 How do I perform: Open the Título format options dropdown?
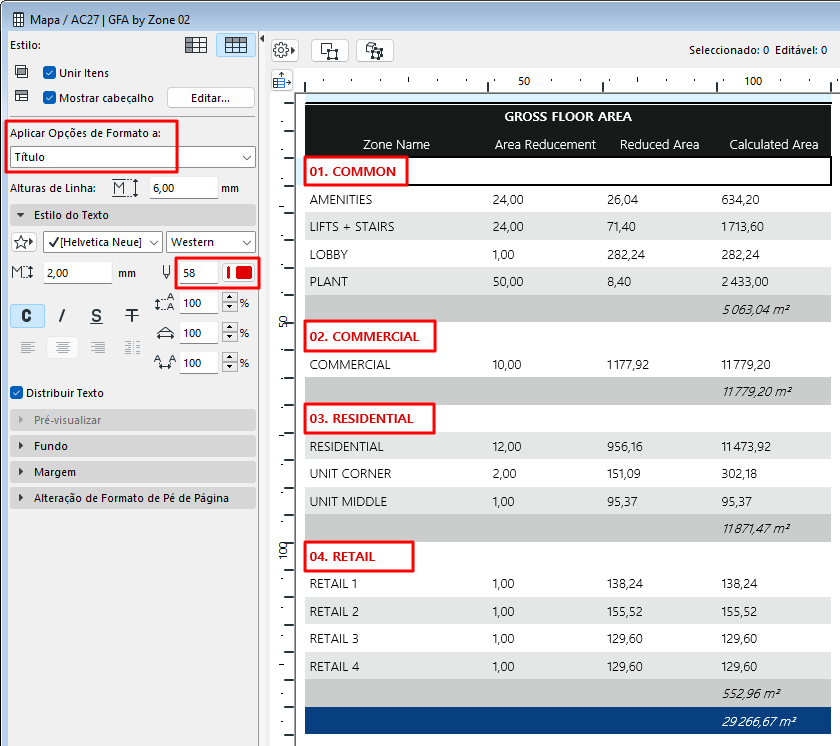tap(132, 157)
